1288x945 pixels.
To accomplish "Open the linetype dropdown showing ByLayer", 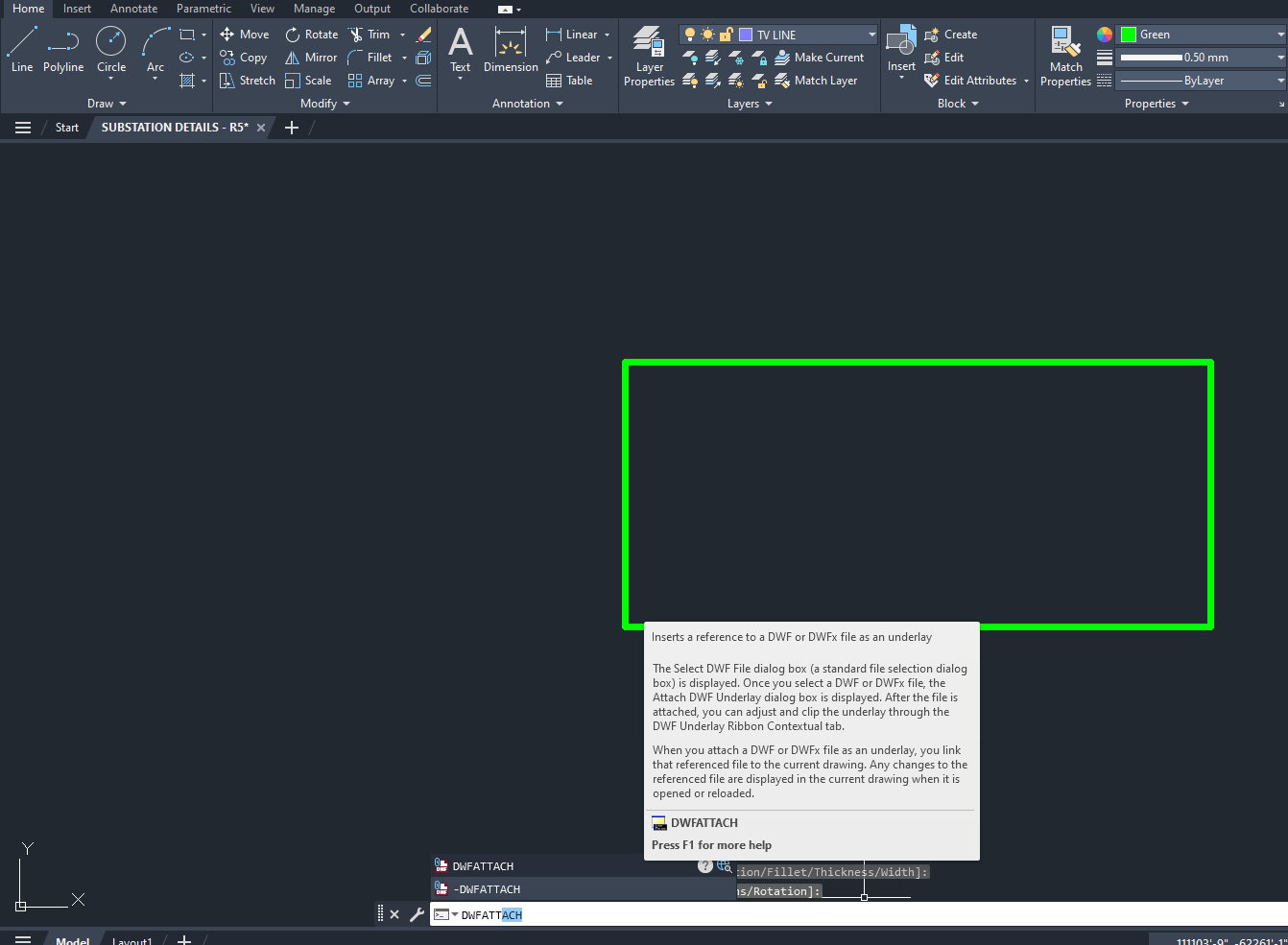I will [x=1279, y=80].
